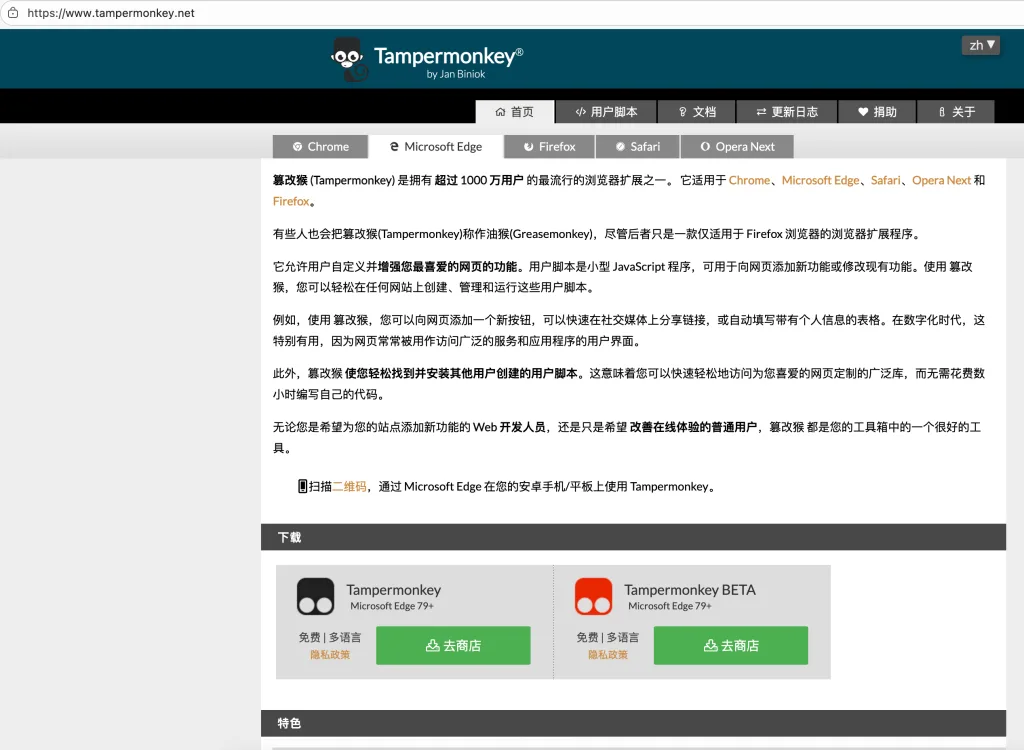Click the browser address bar
Viewport: 1024px width, 750px height.
click(x=200, y=15)
